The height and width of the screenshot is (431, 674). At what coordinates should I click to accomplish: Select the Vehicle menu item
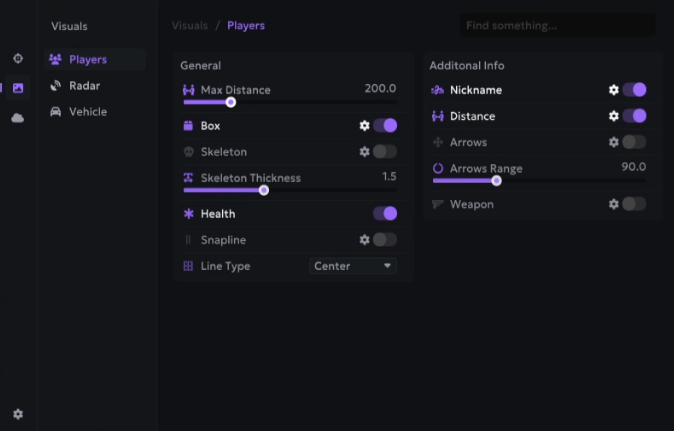tap(87, 112)
